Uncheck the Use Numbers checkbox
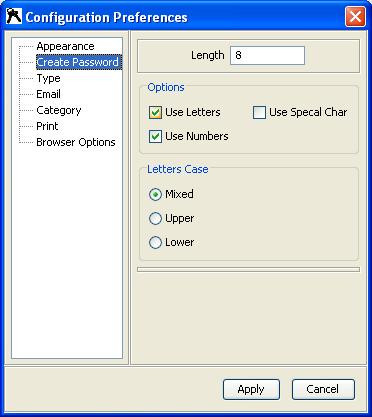 coord(155,137)
